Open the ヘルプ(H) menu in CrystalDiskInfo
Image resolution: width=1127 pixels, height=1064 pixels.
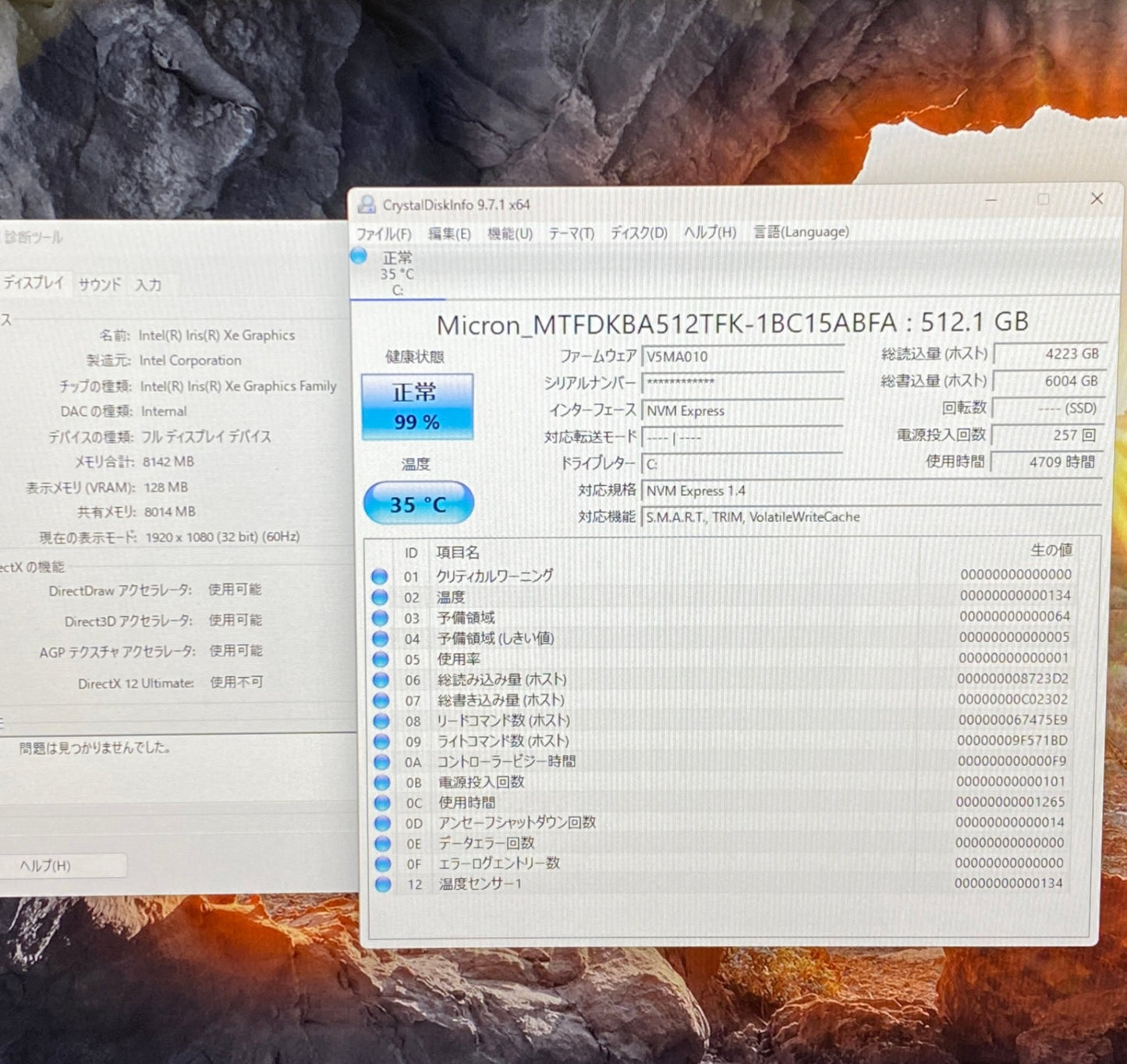(710, 232)
